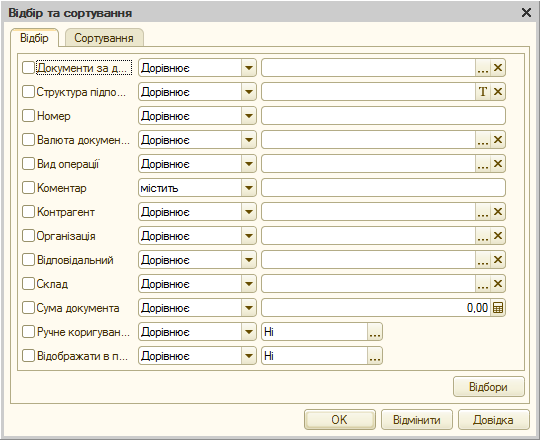The height and width of the screenshot is (440, 540).
Task: Open selection list for Склад value
Action: coord(483,284)
